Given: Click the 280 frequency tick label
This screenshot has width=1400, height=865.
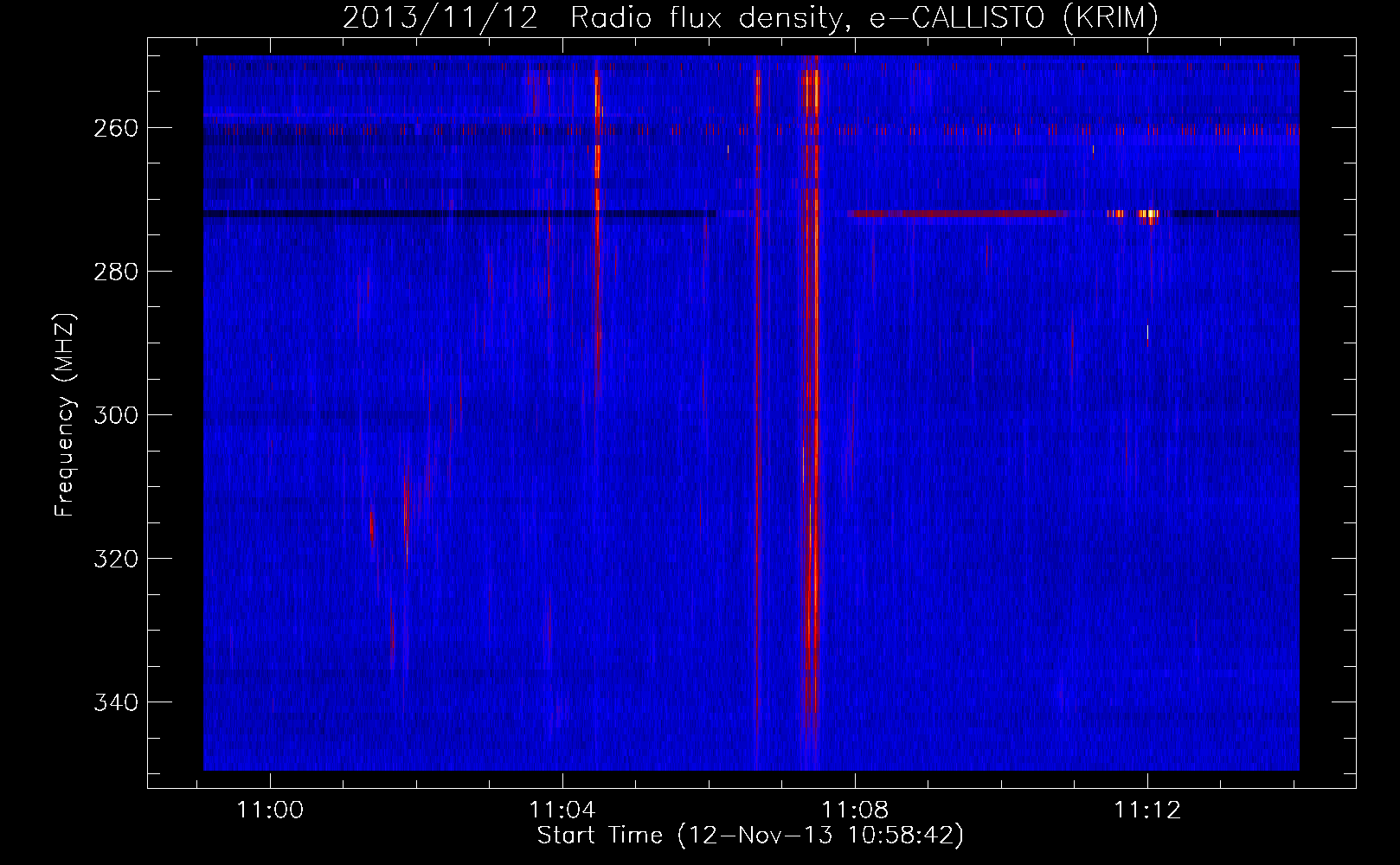Looking at the screenshot, I should [115, 272].
